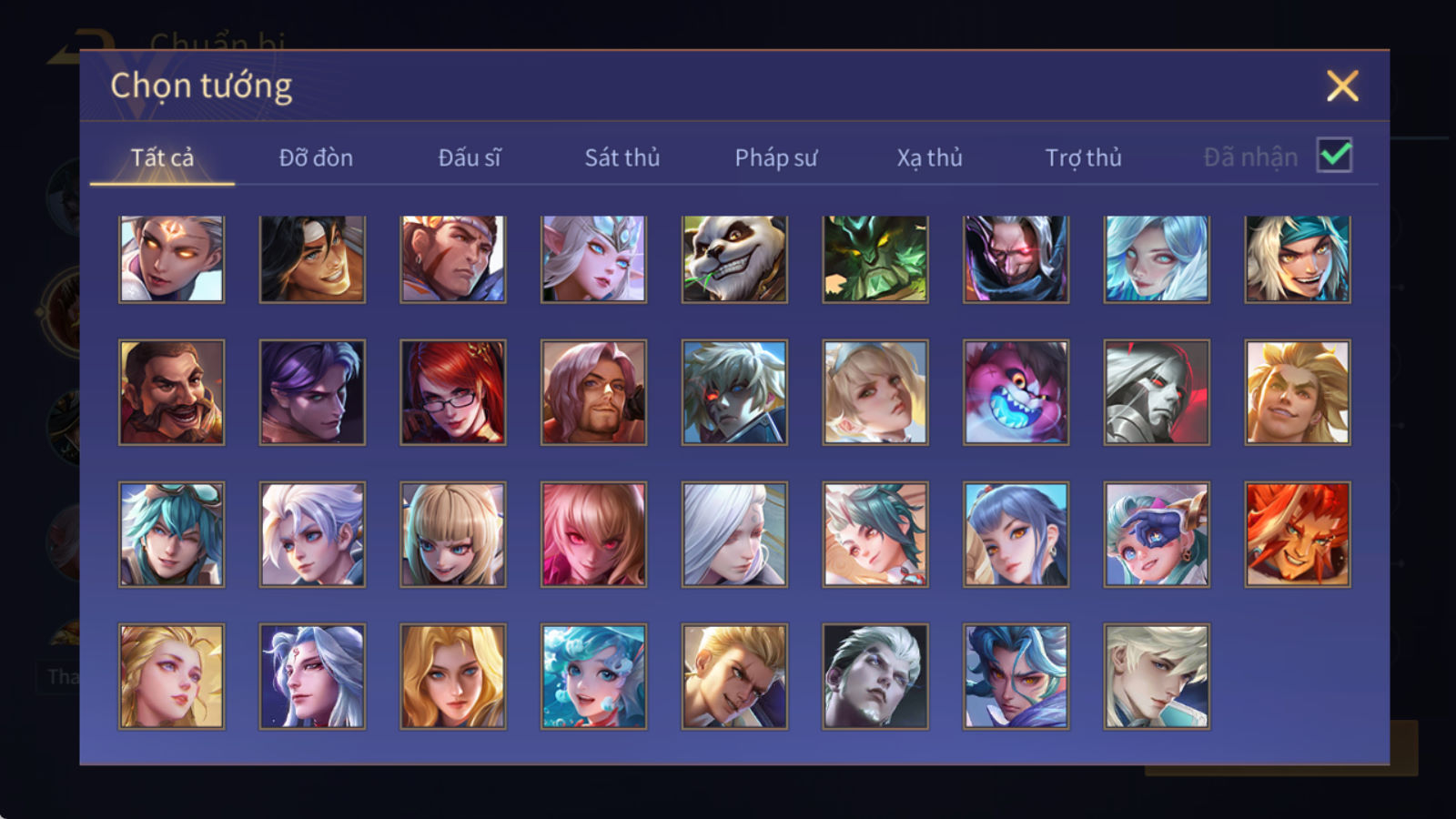Viewport: 1456px width, 819px height.
Task: Select the purple grinning cat hero
Action: click(1016, 392)
